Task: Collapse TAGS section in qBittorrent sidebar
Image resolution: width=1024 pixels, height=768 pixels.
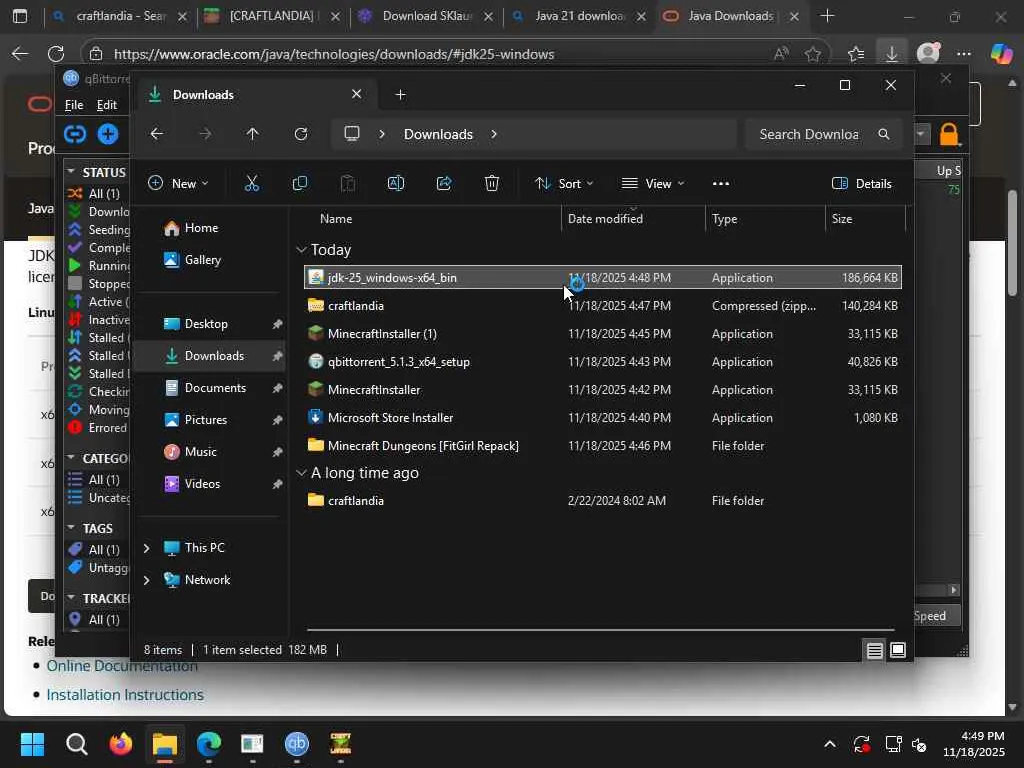Action: [71, 527]
